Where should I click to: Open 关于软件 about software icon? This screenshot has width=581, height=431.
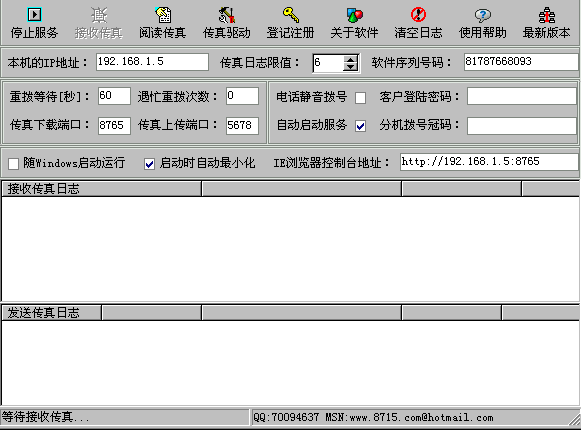(355, 15)
